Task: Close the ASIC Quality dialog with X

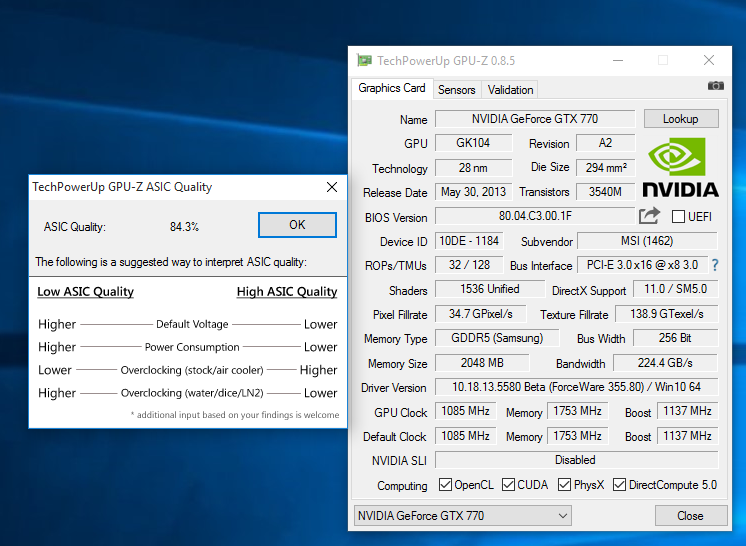Action: (332, 187)
